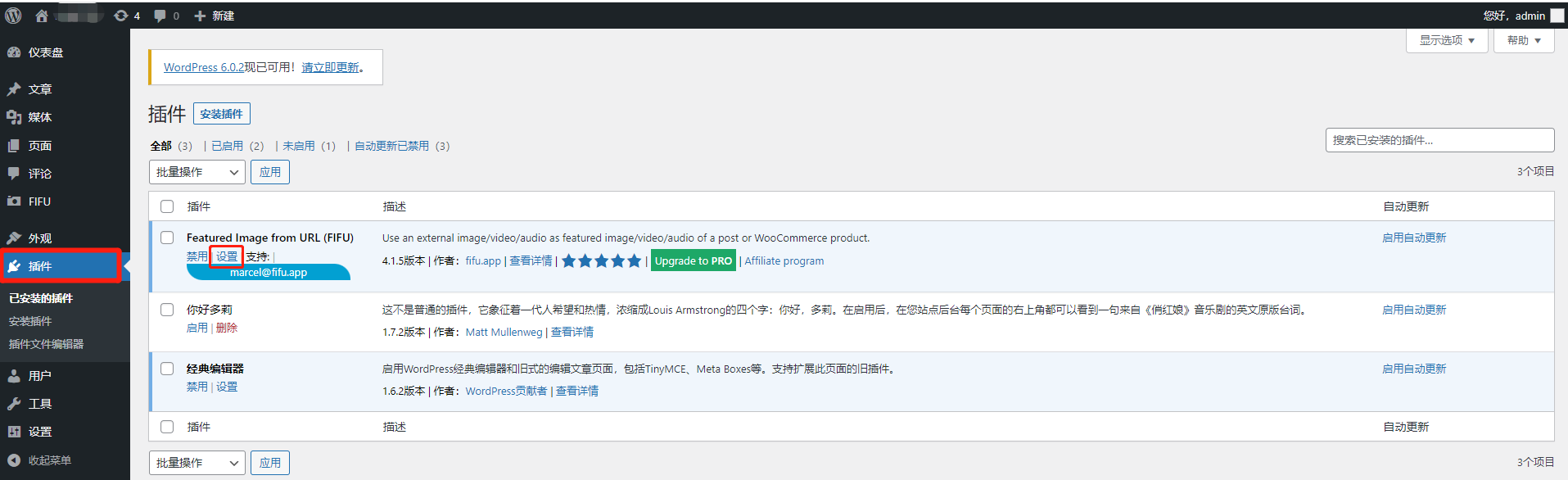1568x480 pixels.
Task: Open the 插件 plug icon
Action: coord(14,266)
